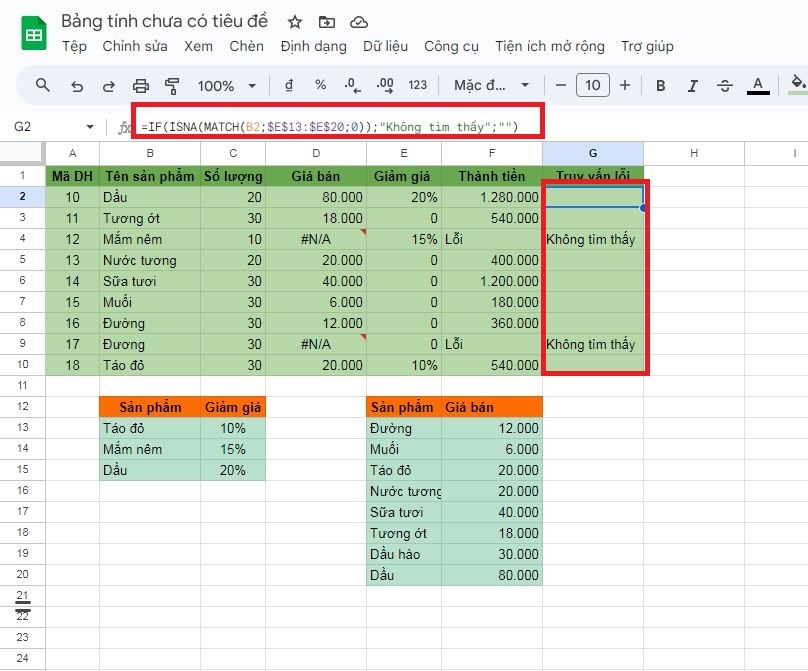Viewport: 808px width, 671px height.
Task: Star this spreadsheet
Action: [295, 22]
